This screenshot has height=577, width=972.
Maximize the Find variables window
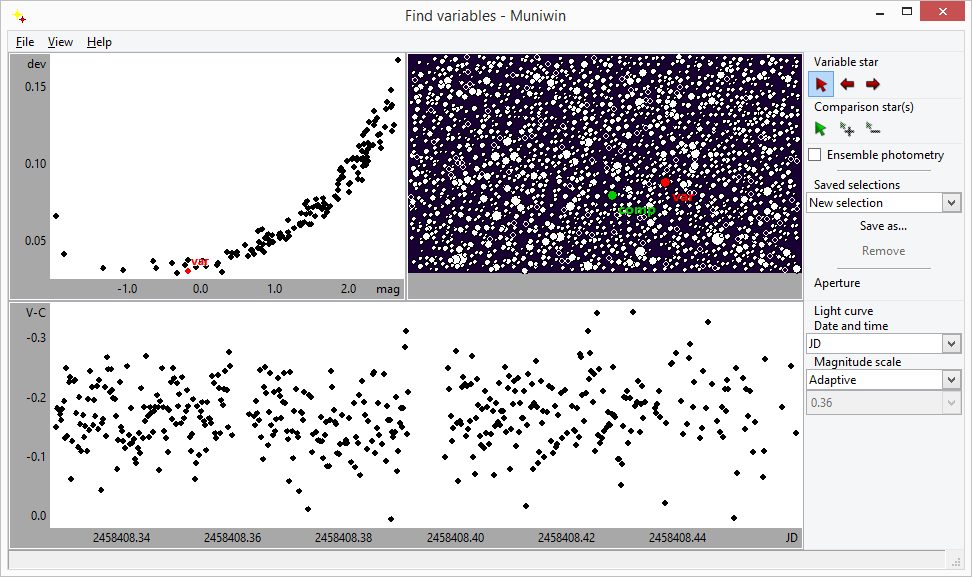pos(906,14)
